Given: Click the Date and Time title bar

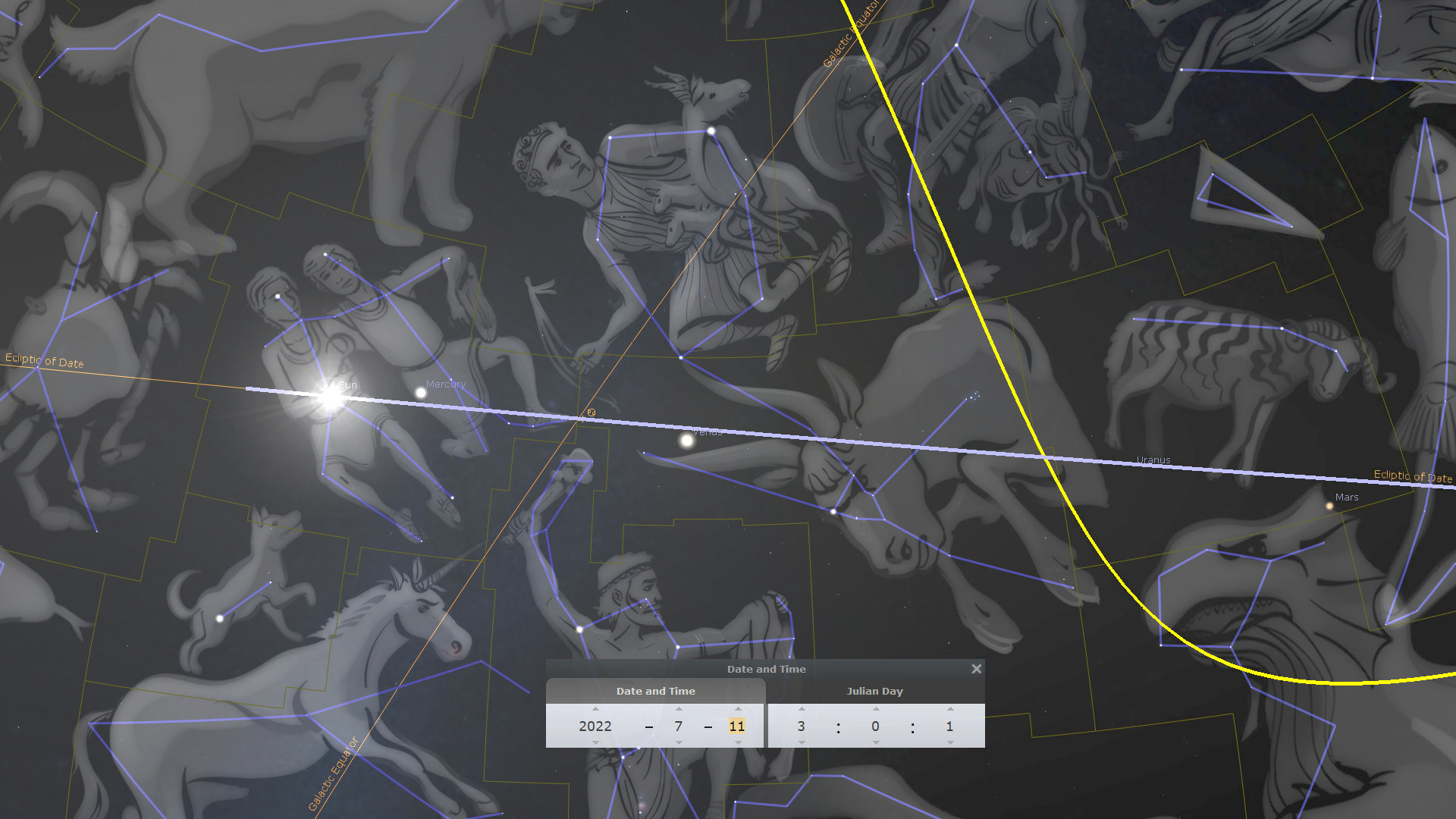Looking at the screenshot, I should click(766, 669).
